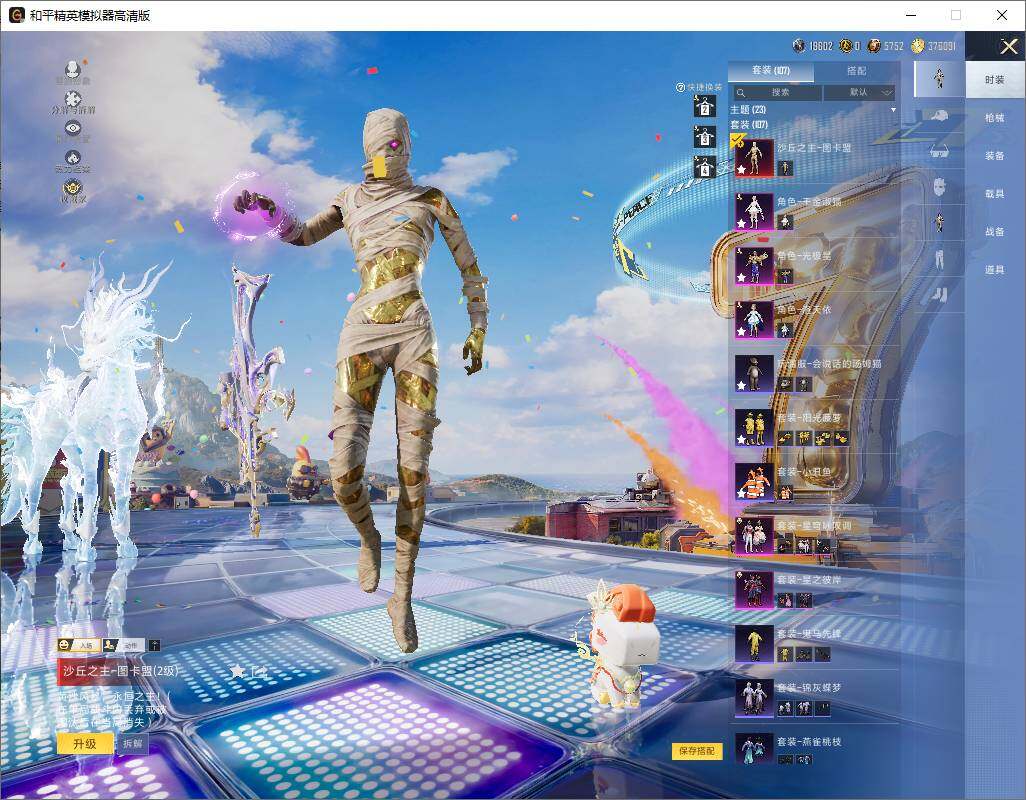1026x800 pixels.
Task: Select quick outfit hanger slot 2
Action: pos(704,106)
